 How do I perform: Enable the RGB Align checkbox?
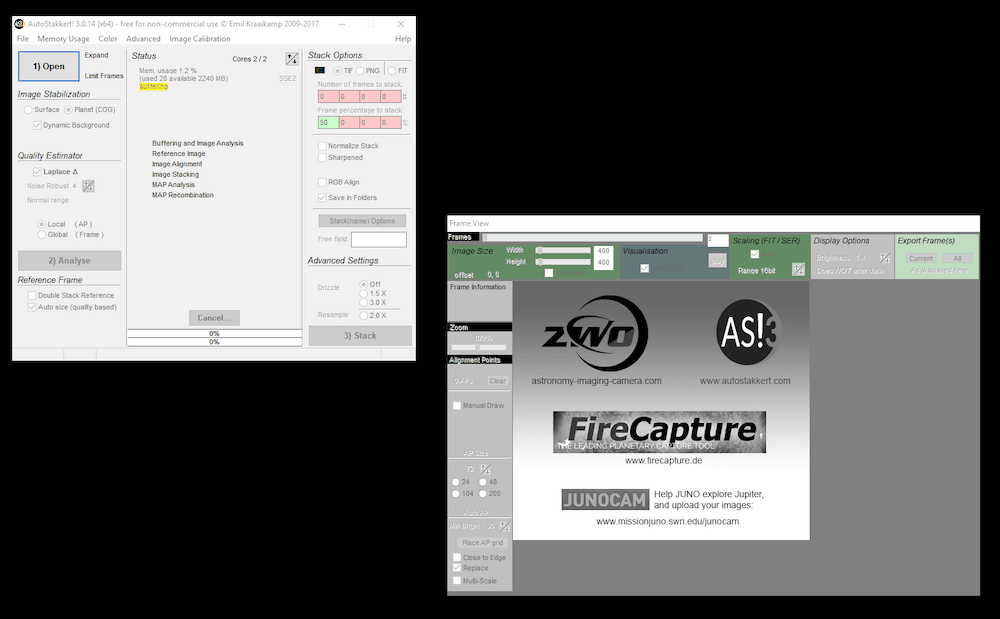(x=322, y=182)
